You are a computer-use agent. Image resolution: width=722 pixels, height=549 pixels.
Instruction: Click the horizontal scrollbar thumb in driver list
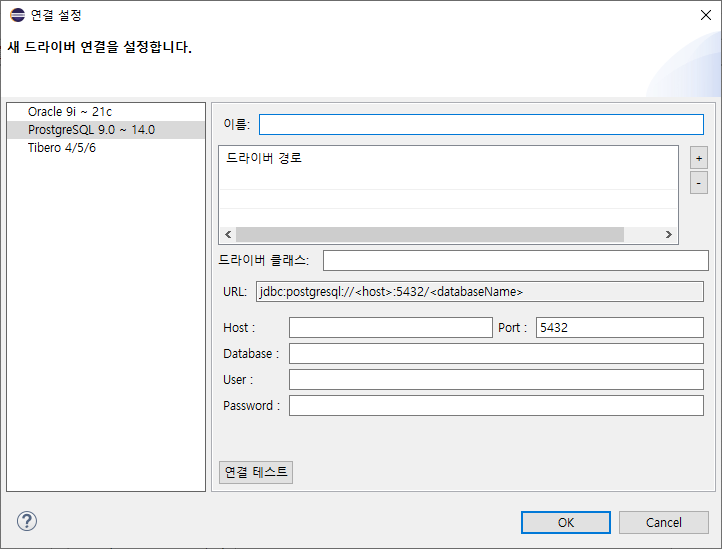pyautogui.click(x=430, y=234)
